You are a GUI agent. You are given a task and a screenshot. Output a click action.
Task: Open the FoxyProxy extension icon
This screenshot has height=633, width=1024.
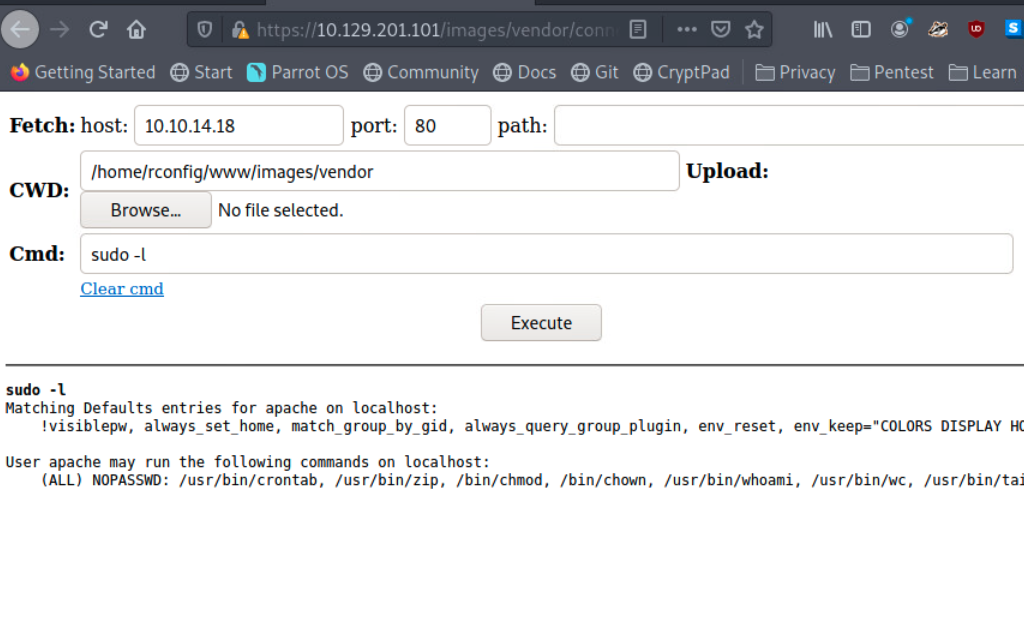pos(938,29)
